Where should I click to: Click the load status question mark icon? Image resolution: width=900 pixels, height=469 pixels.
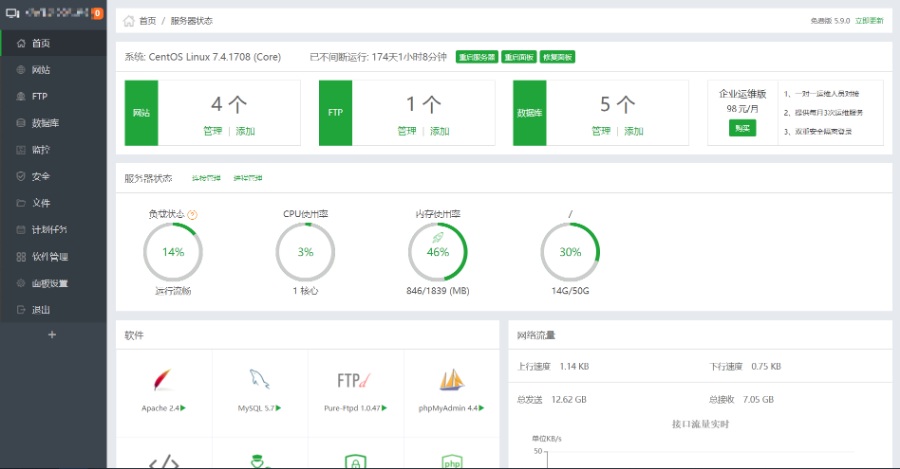click(192, 214)
